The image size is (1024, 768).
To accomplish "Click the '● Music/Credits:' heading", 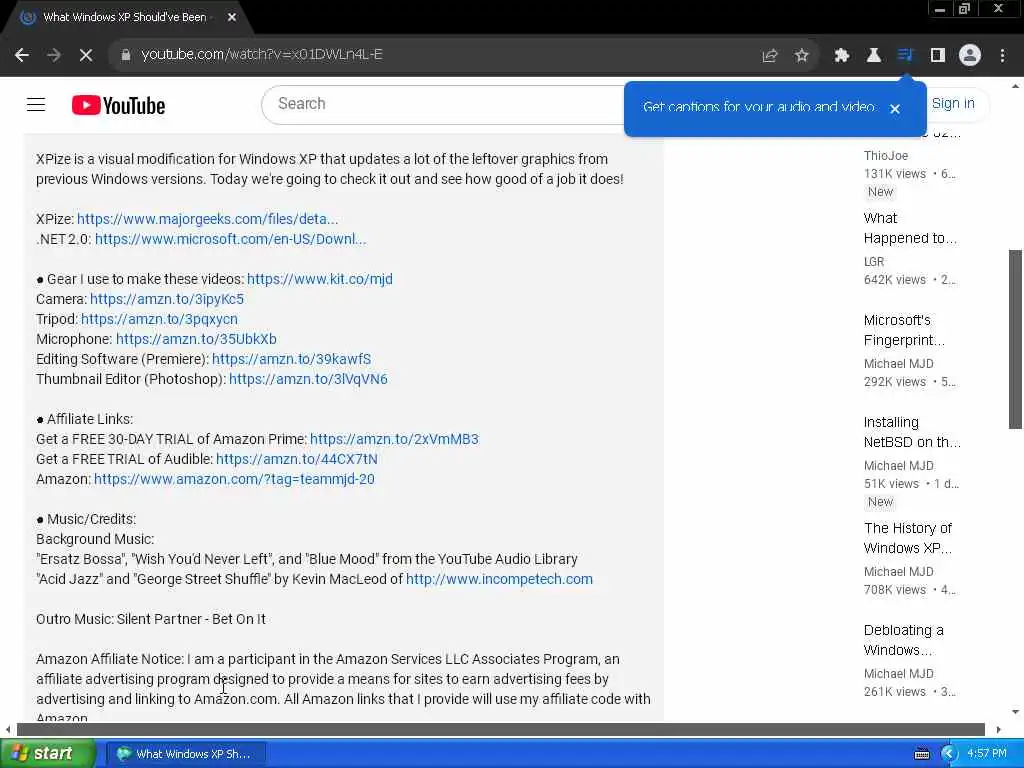I will [x=86, y=519].
